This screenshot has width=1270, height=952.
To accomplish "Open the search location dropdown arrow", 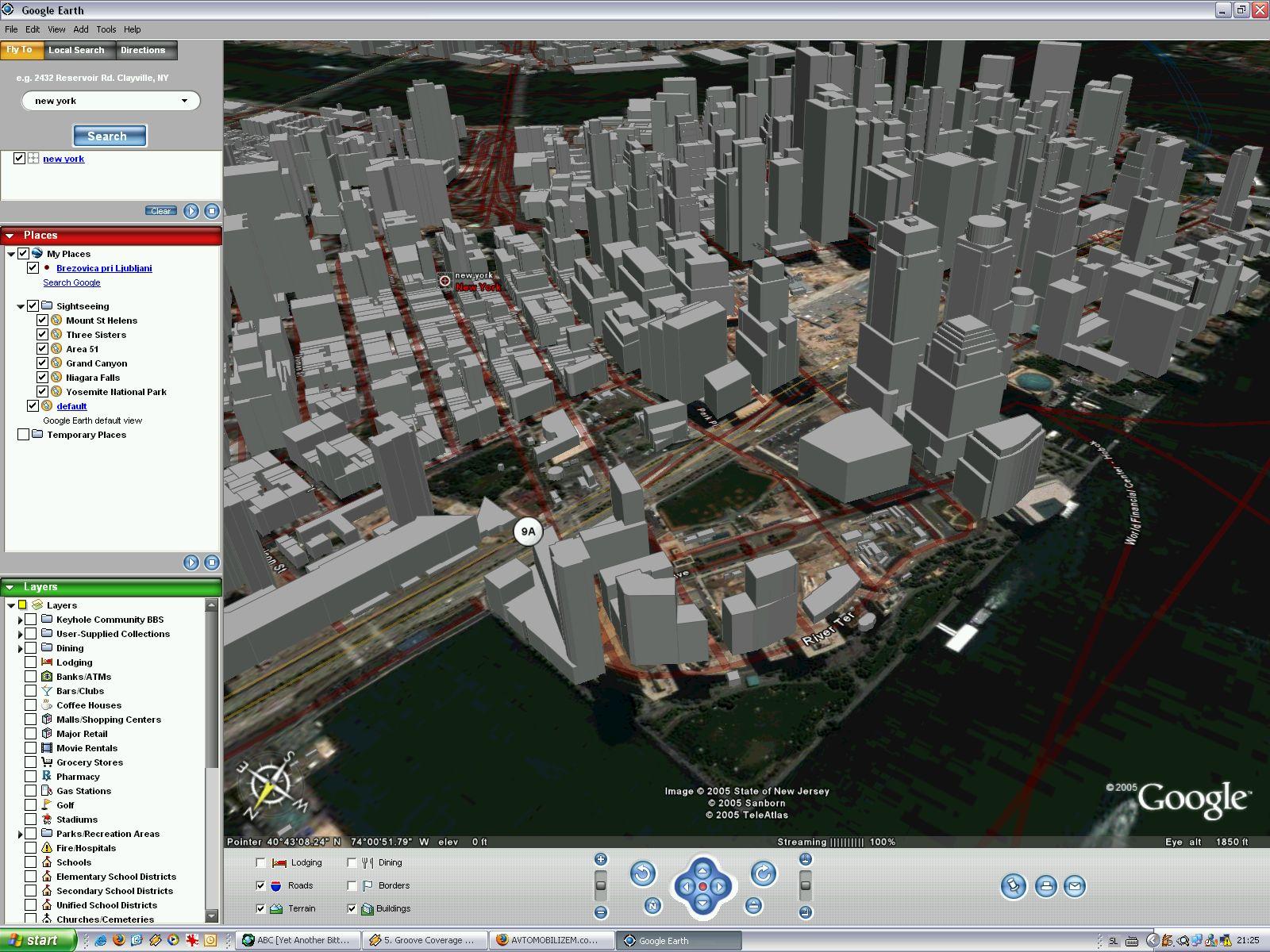I will click(x=185, y=101).
